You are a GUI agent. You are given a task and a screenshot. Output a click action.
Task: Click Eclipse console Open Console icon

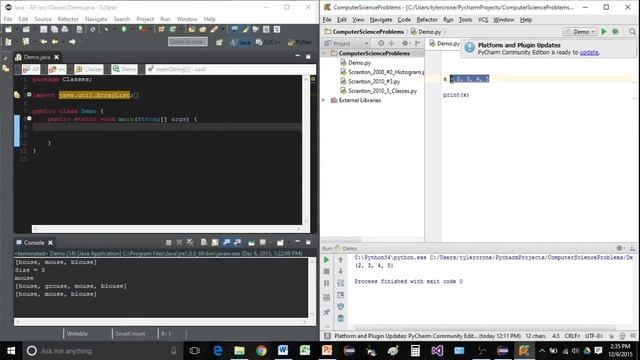coord(280,242)
